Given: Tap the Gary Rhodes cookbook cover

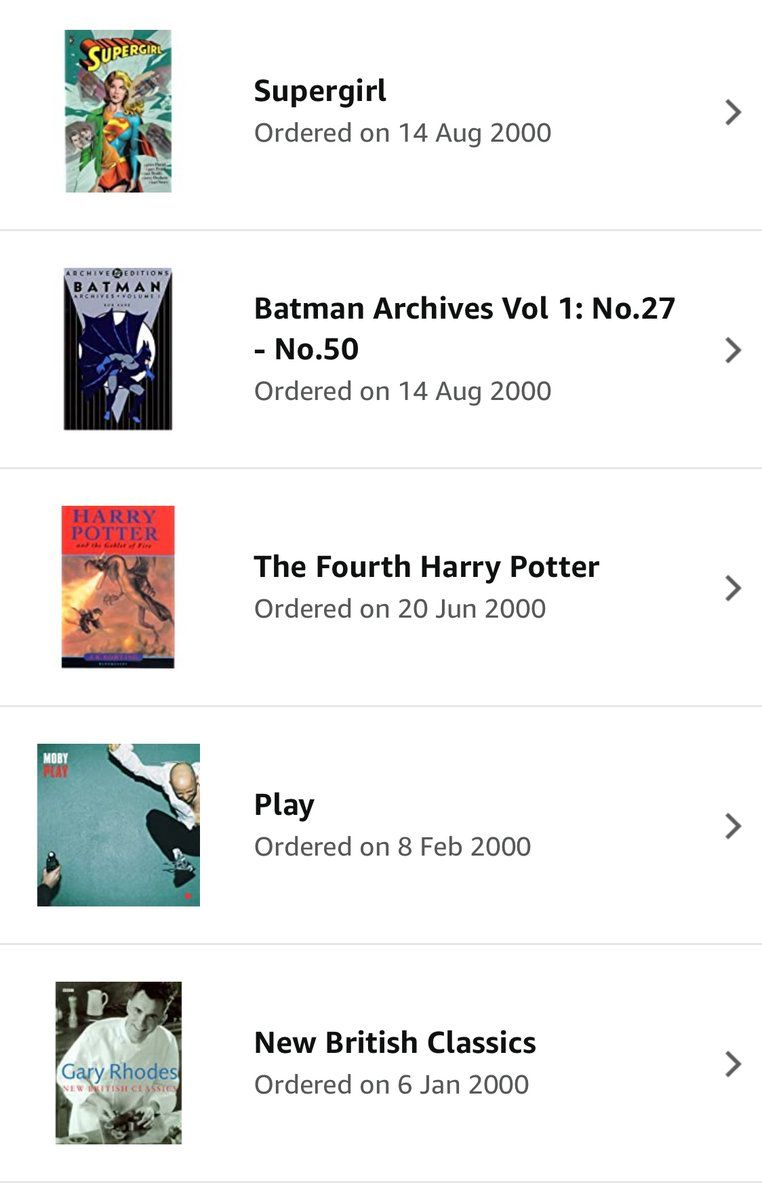Looking at the screenshot, I should (118, 1062).
